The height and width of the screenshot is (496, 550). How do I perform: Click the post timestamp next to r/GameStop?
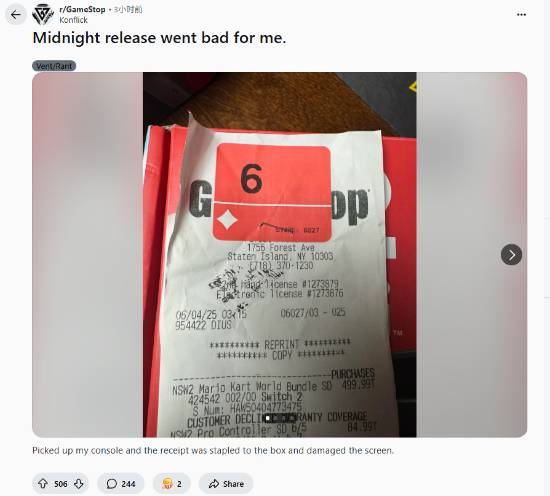coord(128,9)
